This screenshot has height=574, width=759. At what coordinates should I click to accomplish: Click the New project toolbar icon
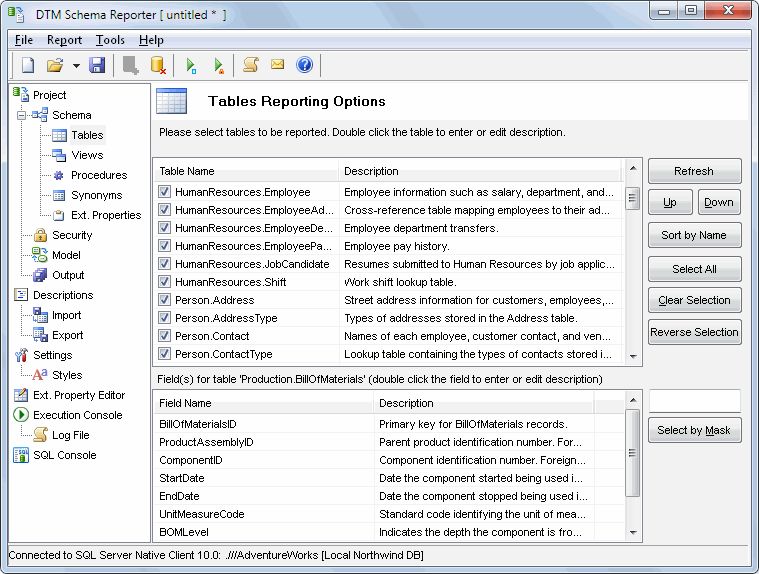[x=28, y=65]
